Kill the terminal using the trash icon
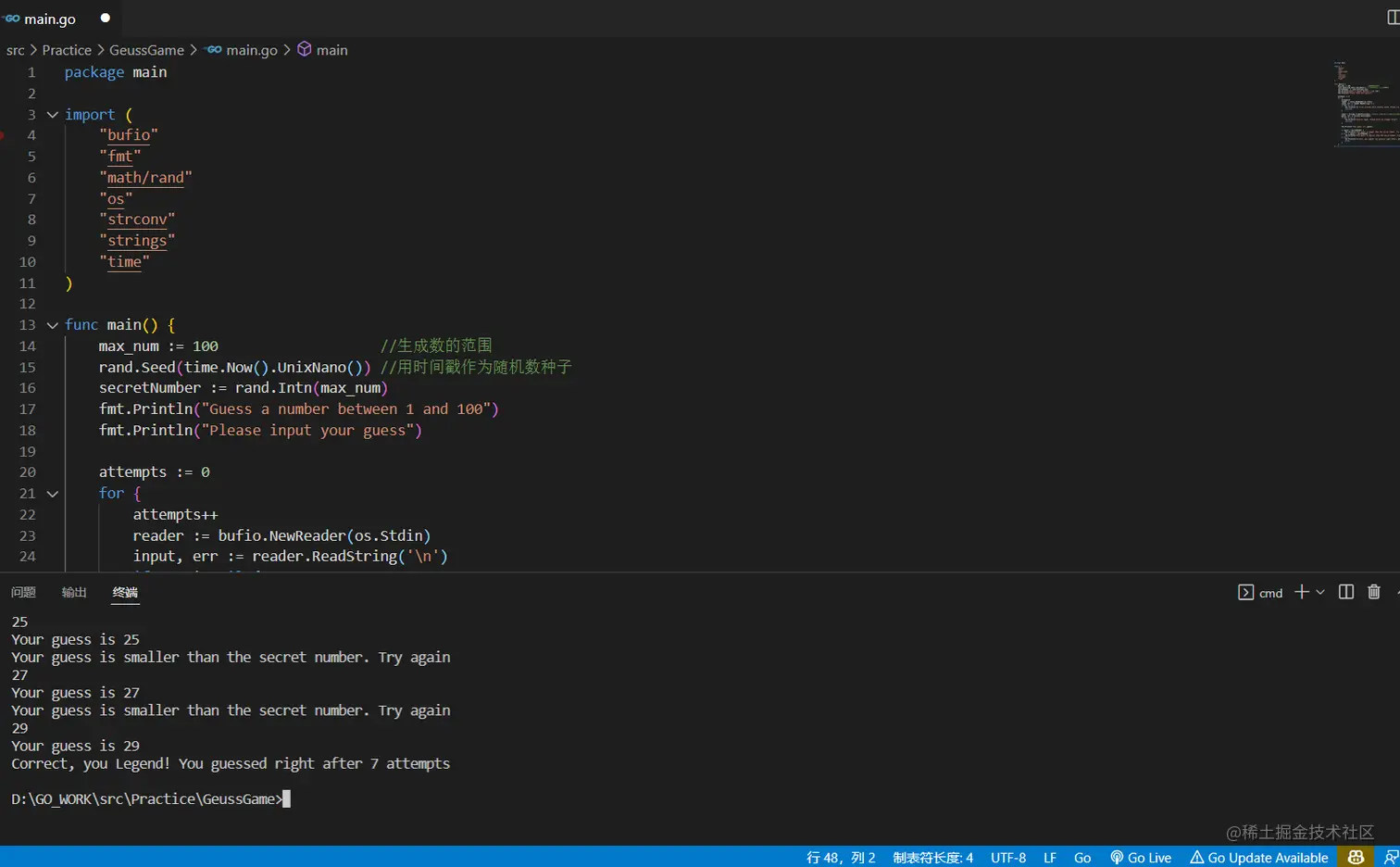Image resolution: width=1400 pixels, height=867 pixels. coord(1374,592)
